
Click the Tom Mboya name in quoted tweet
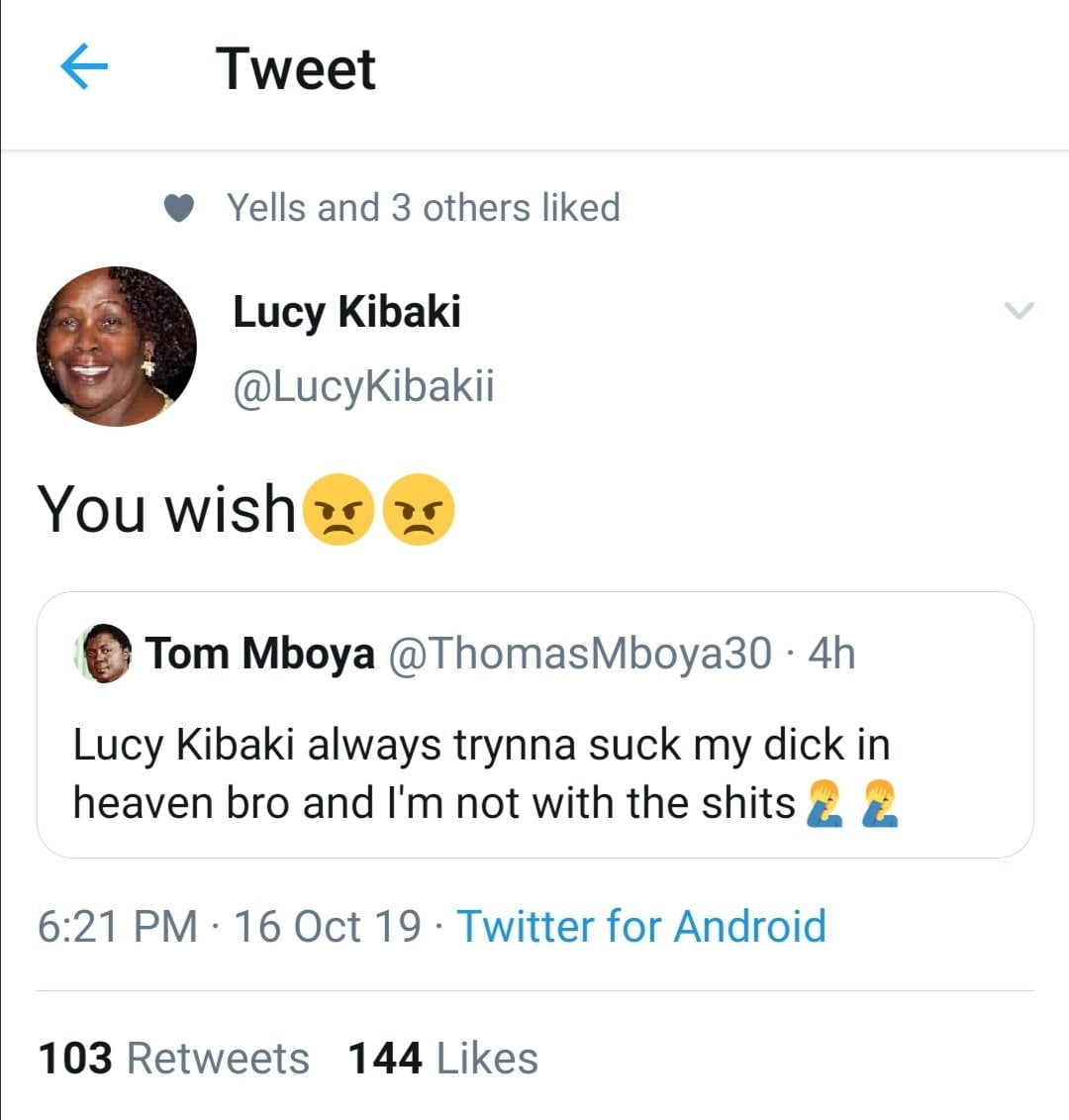[260, 654]
